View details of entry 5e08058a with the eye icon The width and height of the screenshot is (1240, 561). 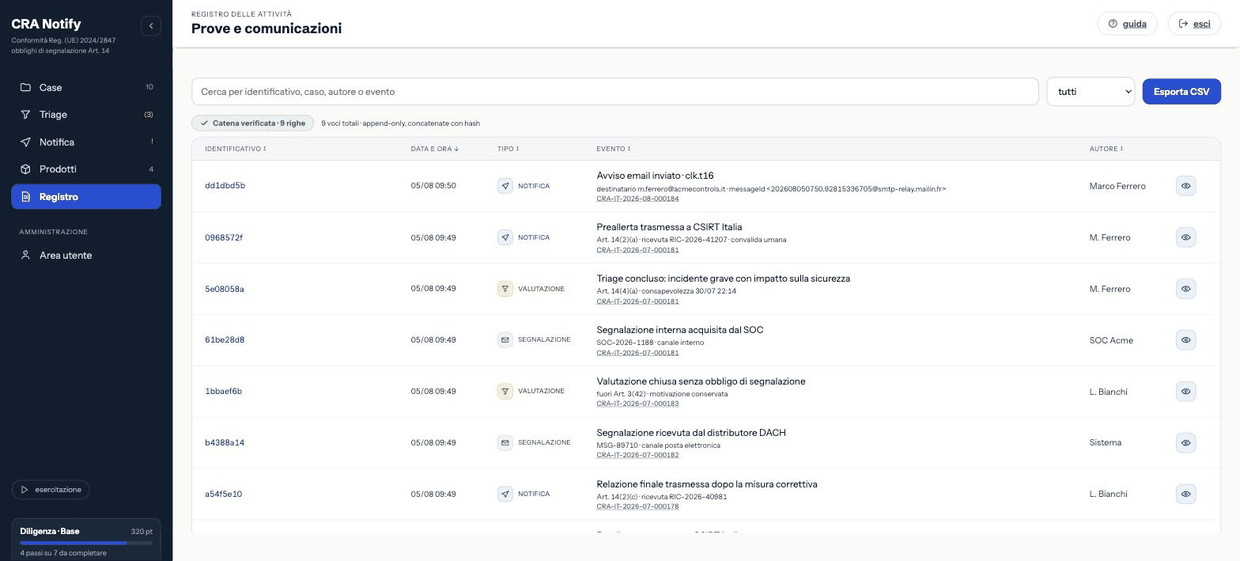1186,289
